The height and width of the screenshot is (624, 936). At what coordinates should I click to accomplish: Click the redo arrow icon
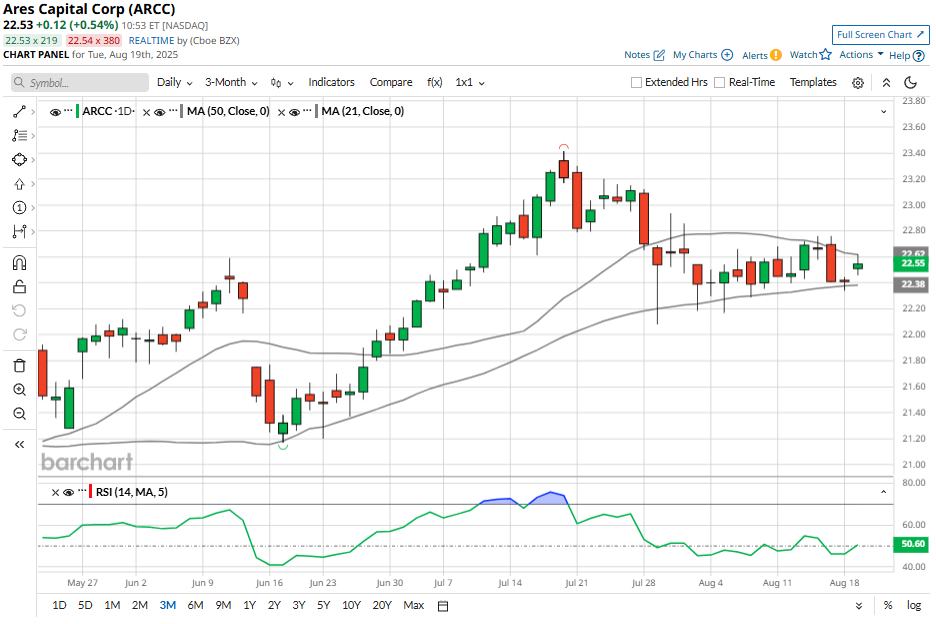19,334
